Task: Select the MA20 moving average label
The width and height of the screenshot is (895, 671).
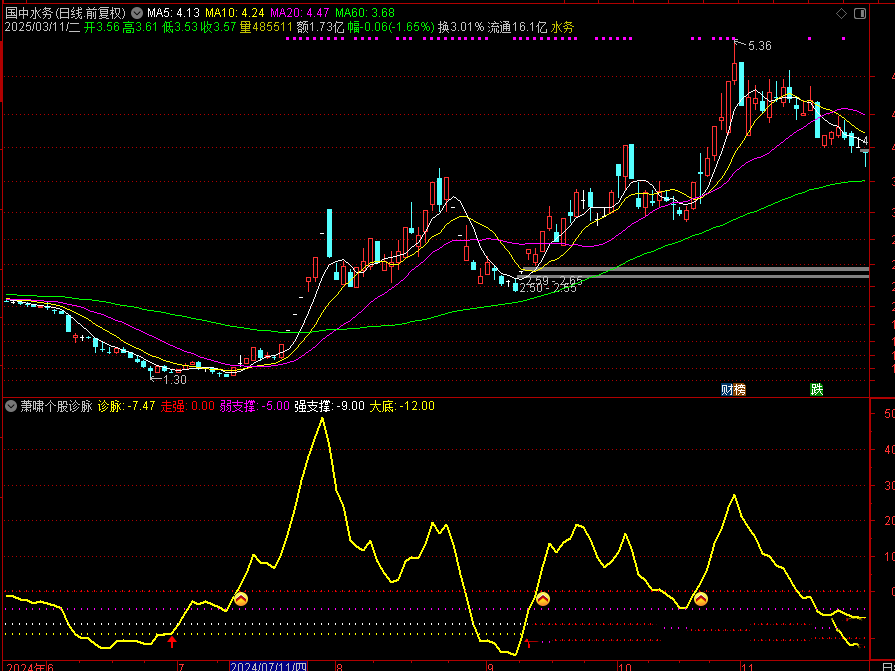Action: pos(301,13)
